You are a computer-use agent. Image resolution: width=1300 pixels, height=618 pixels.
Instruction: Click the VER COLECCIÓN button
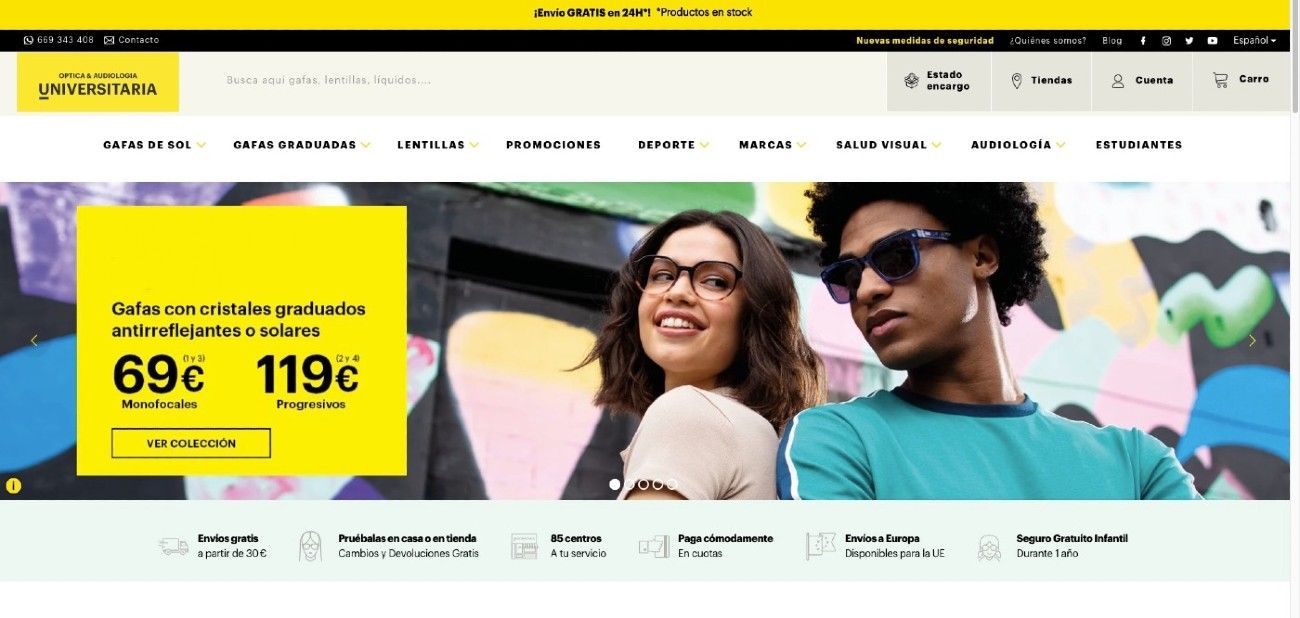tap(191, 443)
